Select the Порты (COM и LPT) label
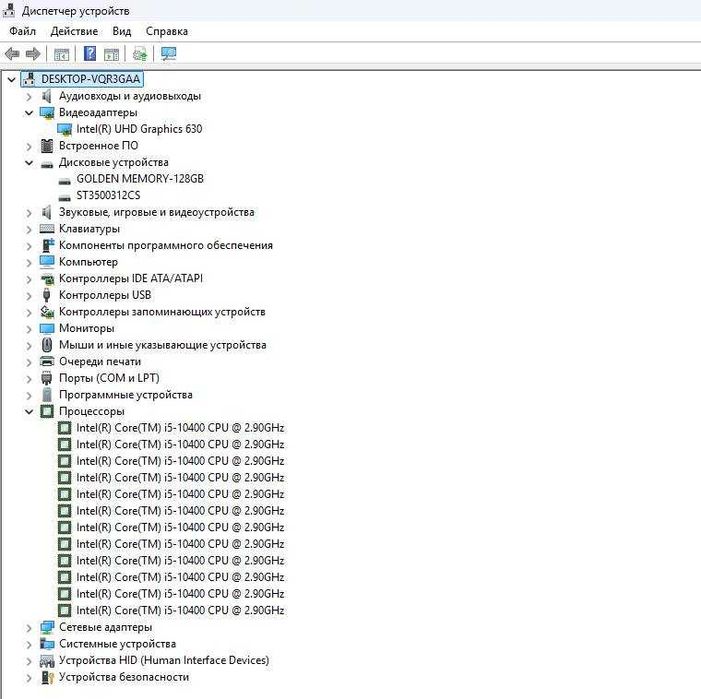 [109, 378]
